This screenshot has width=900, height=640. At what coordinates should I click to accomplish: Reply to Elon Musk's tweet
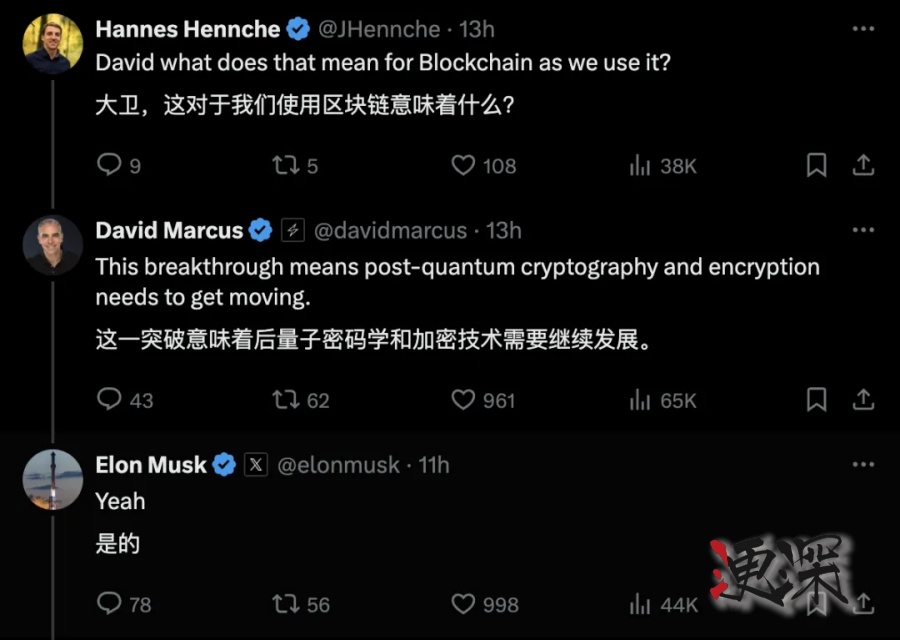click(109, 603)
